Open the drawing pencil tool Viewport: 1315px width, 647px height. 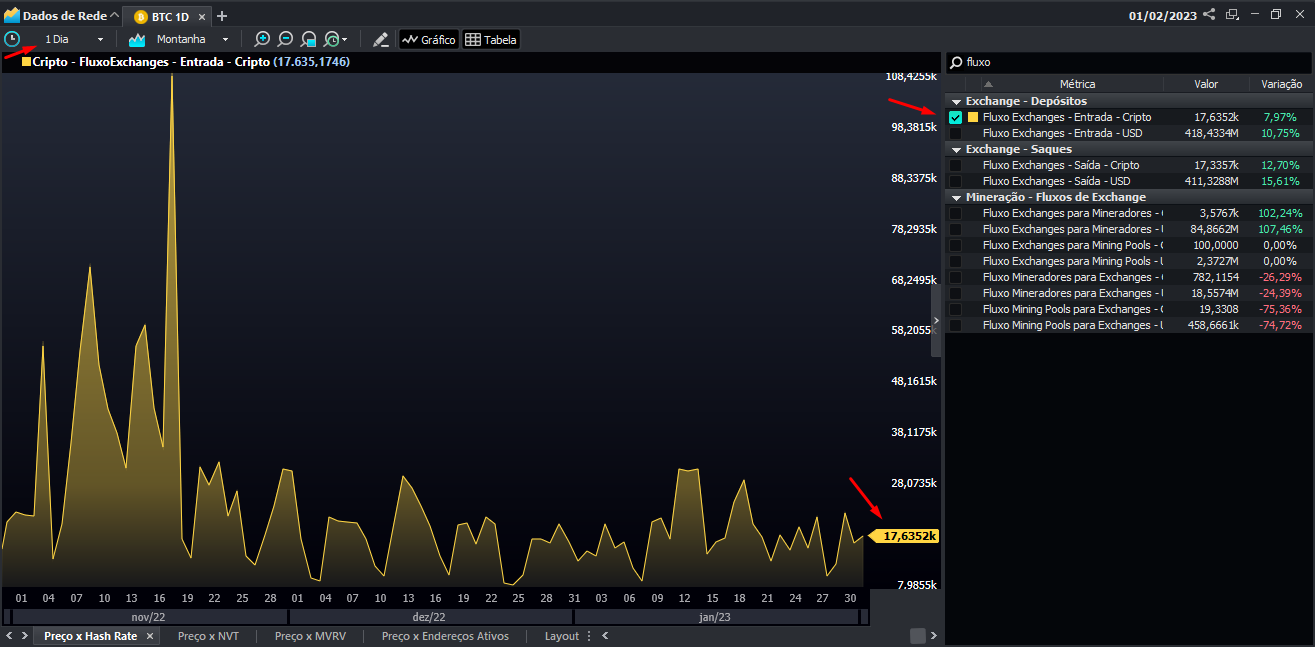(381, 38)
